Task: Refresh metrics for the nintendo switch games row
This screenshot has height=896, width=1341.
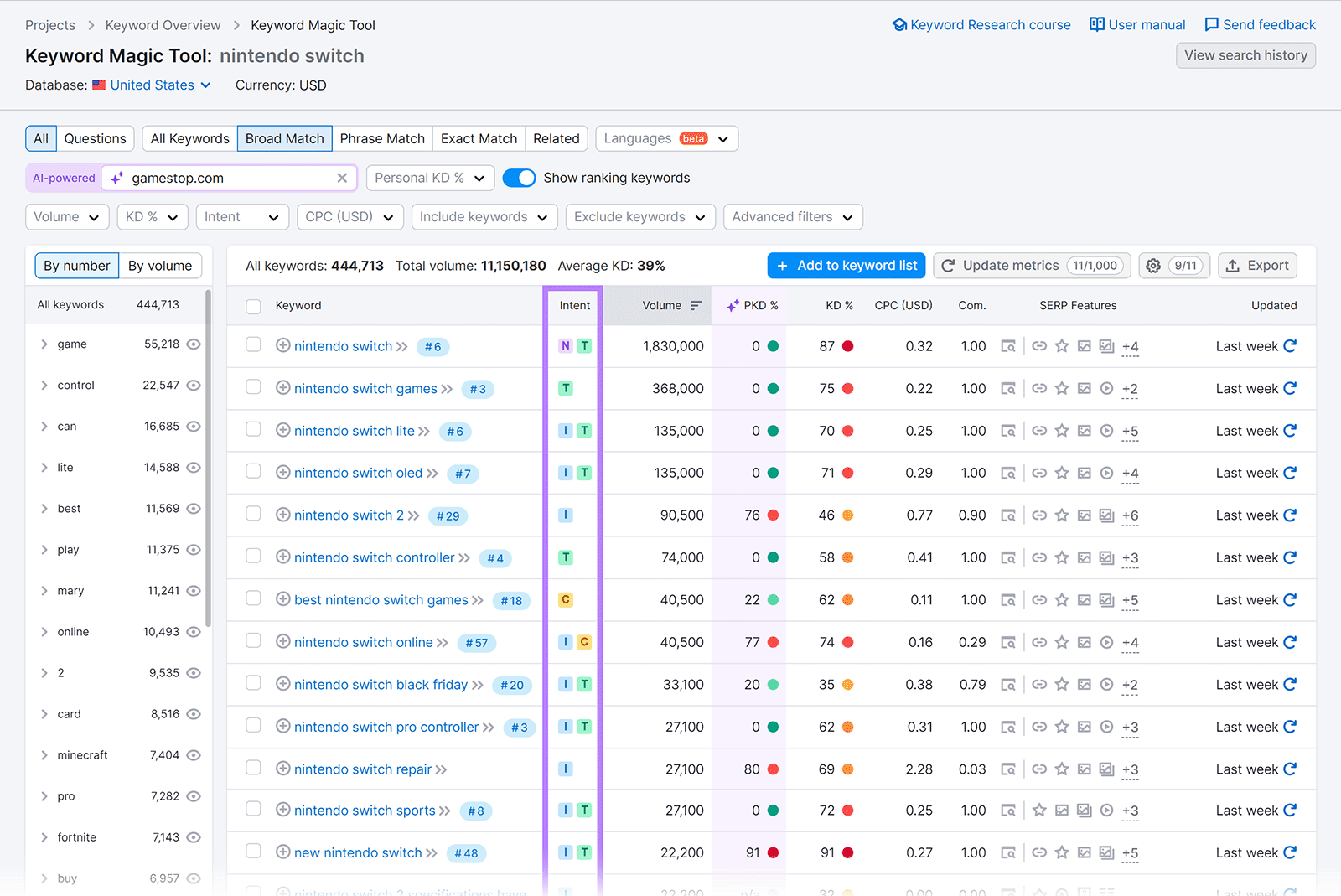Action: click(1288, 388)
